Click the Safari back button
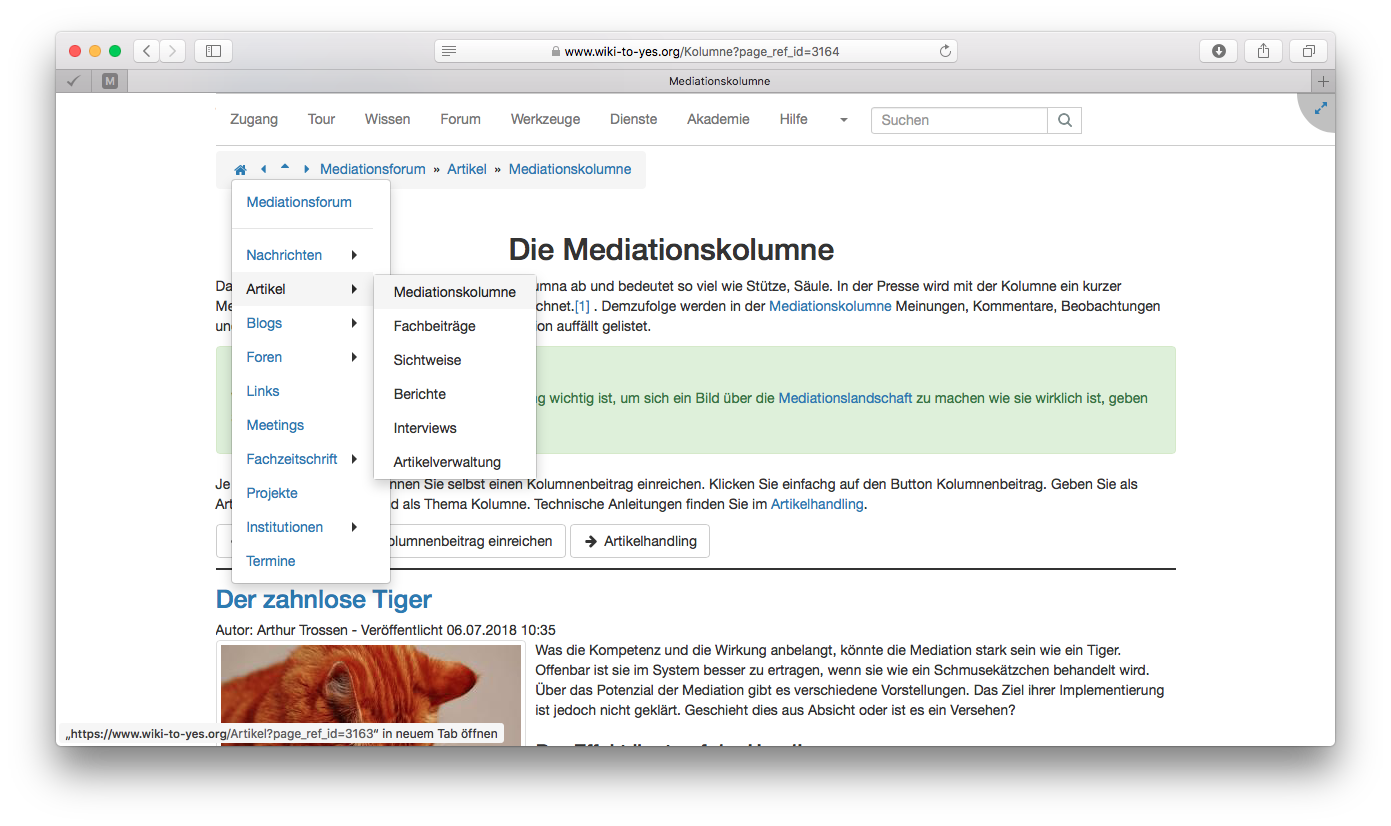The image size is (1391, 826). 147,51
